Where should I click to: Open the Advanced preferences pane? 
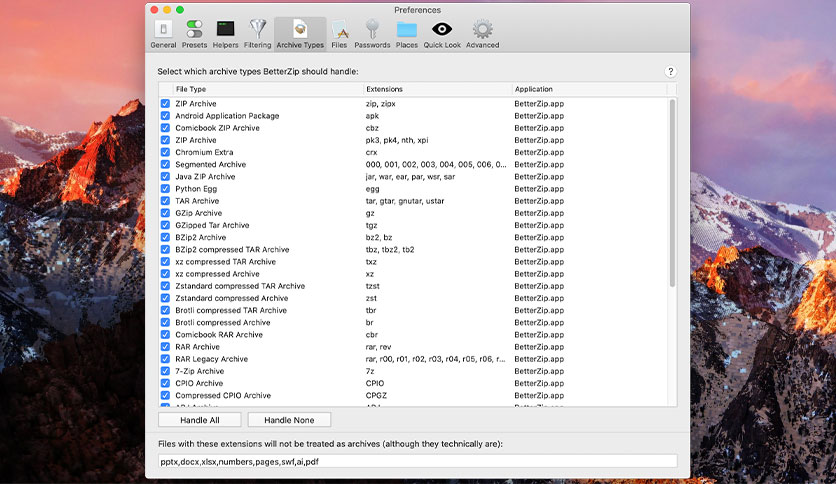click(483, 34)
